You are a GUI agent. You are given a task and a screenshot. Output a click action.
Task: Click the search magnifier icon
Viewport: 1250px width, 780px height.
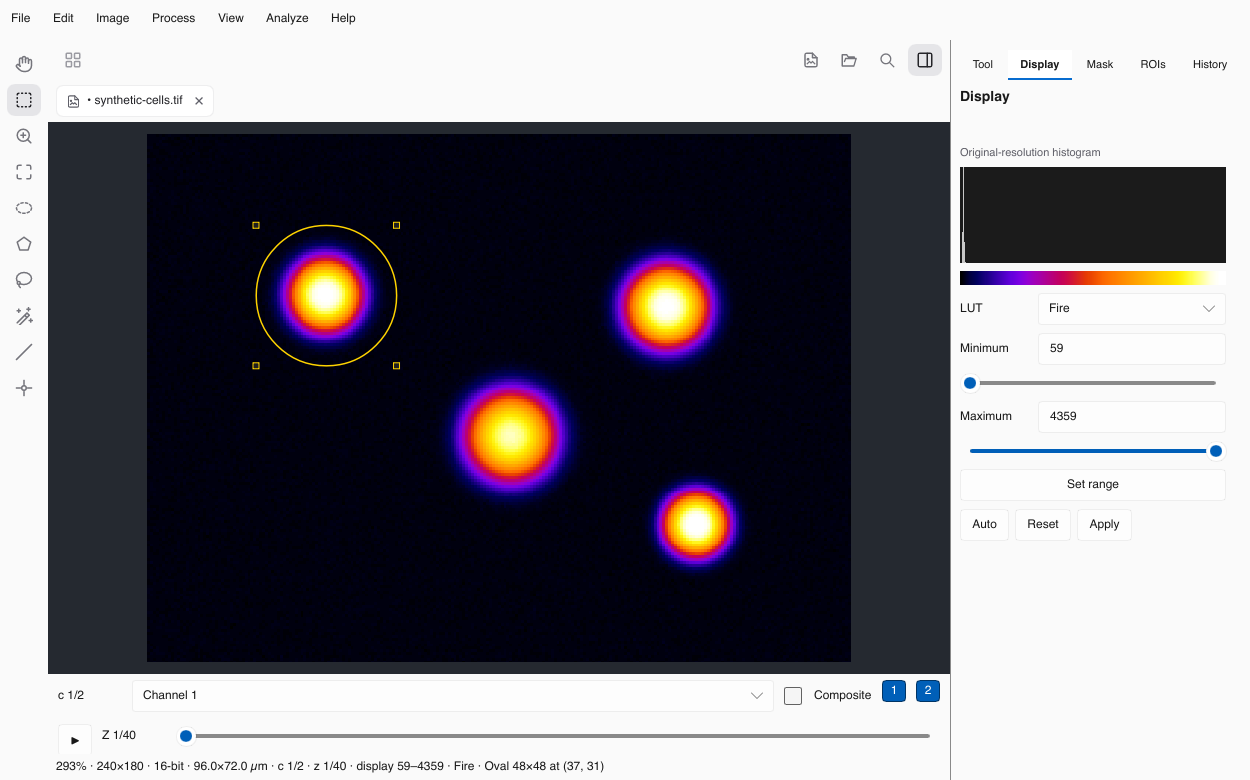click(x=887, y=60)
